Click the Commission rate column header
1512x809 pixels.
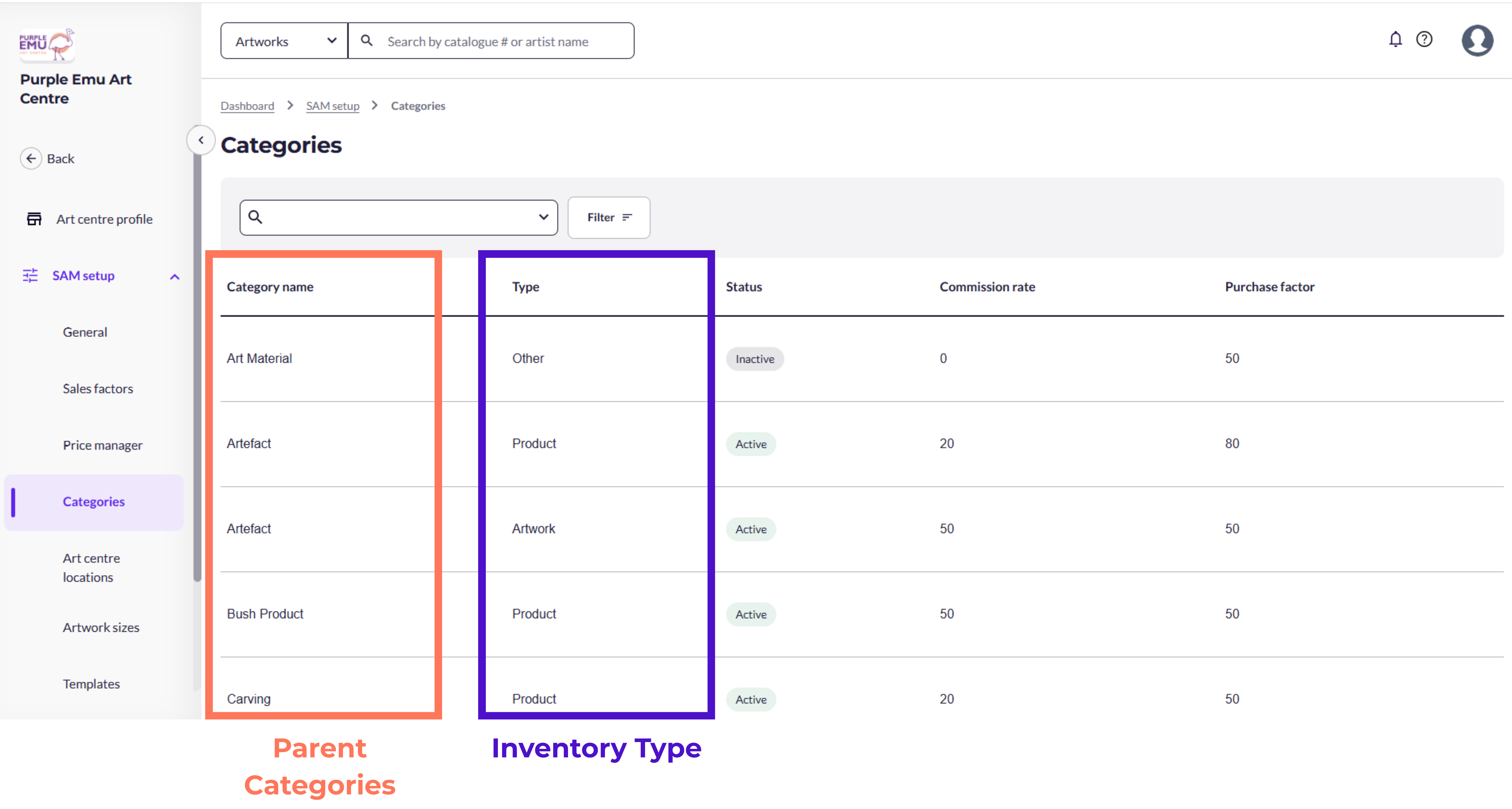click(987, 287)
